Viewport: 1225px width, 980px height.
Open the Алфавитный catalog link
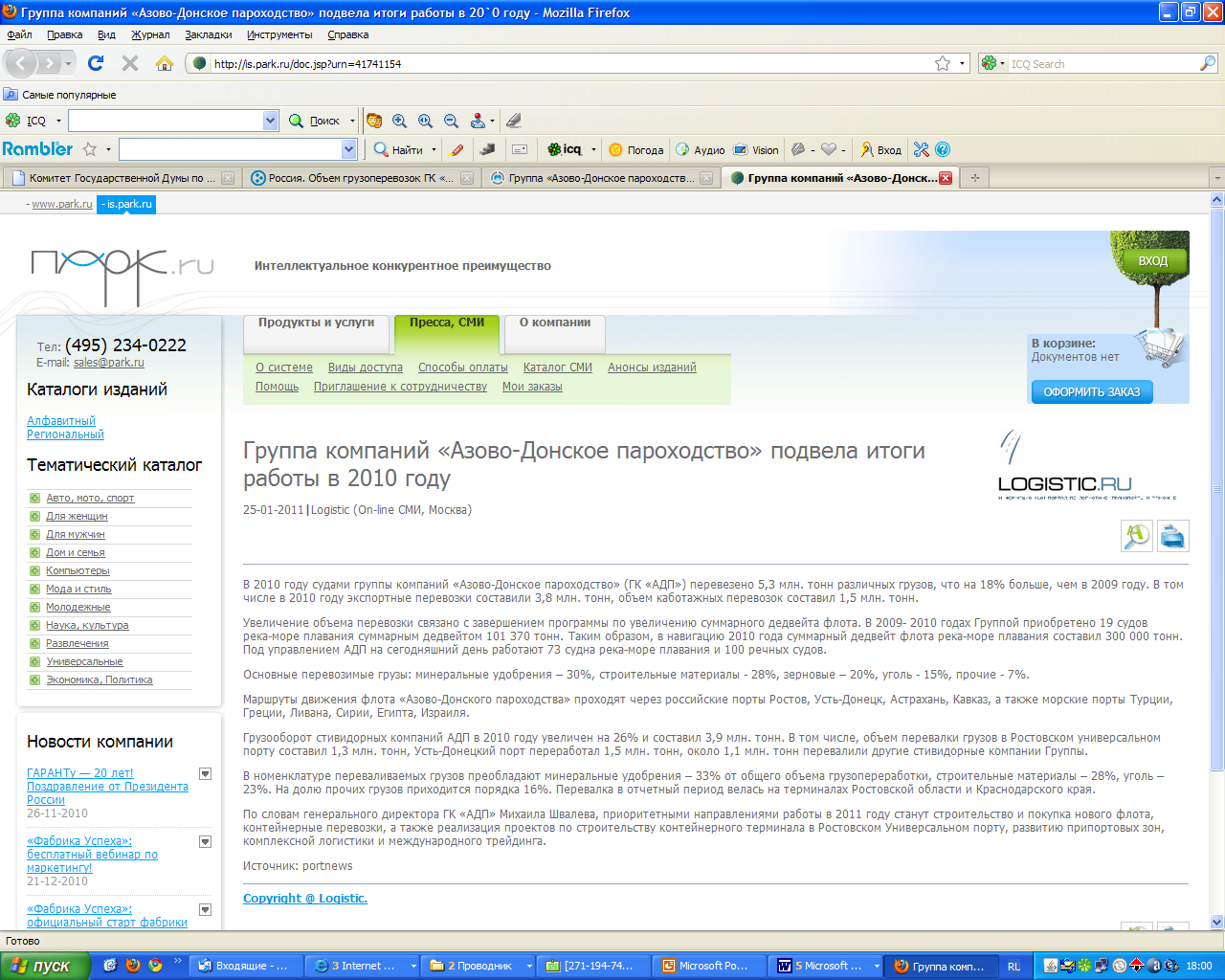coord(61,421)
